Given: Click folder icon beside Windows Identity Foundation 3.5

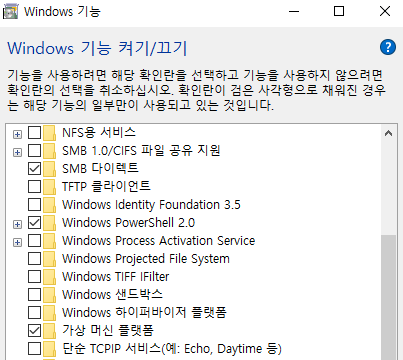Looking at the screenshot, I should click(49, 205).
